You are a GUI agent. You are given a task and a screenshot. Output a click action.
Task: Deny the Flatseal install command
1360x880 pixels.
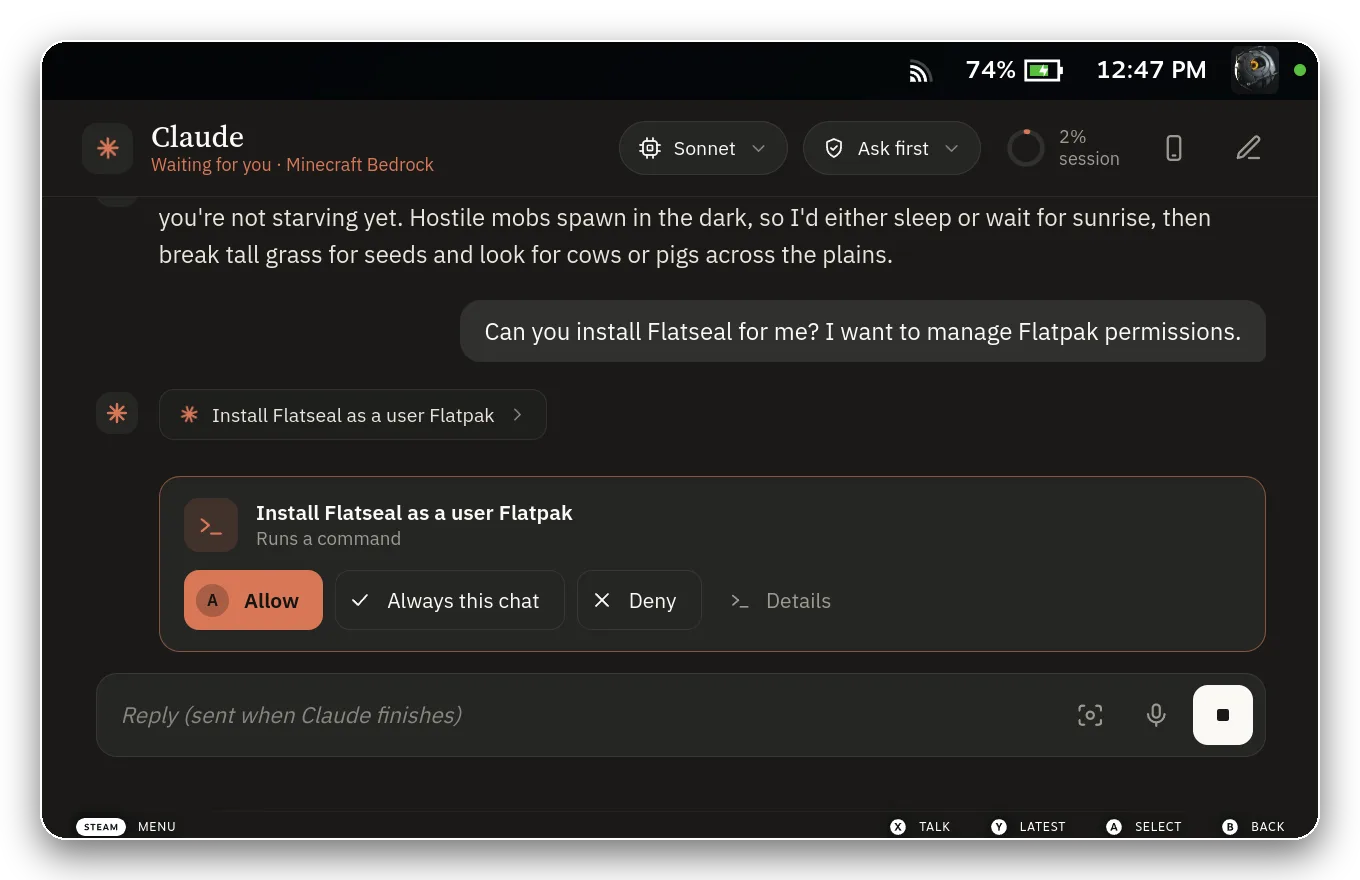[639, 600]
